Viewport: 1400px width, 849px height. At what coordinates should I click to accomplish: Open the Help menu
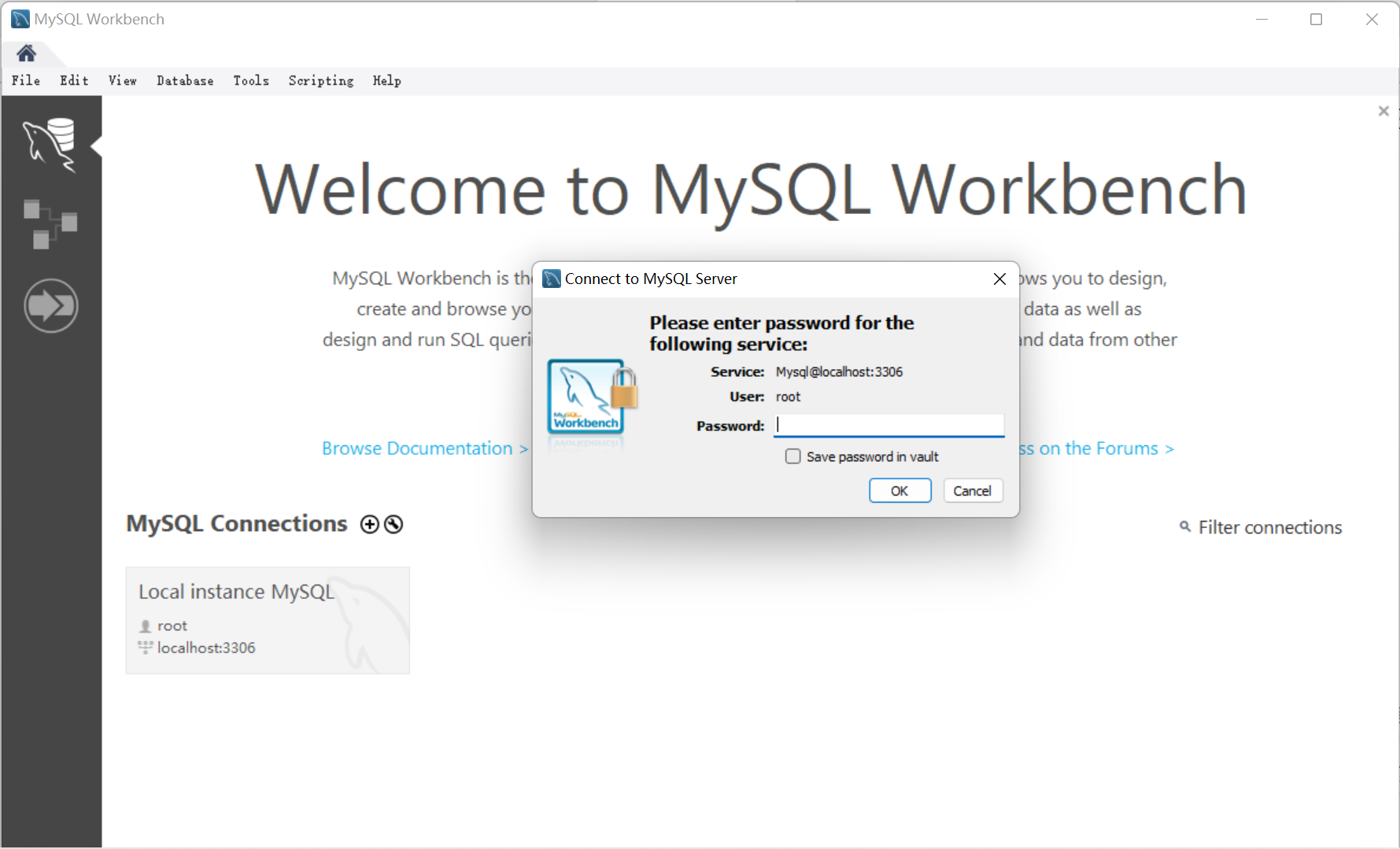pyautogui.click(x=387, y=80)
